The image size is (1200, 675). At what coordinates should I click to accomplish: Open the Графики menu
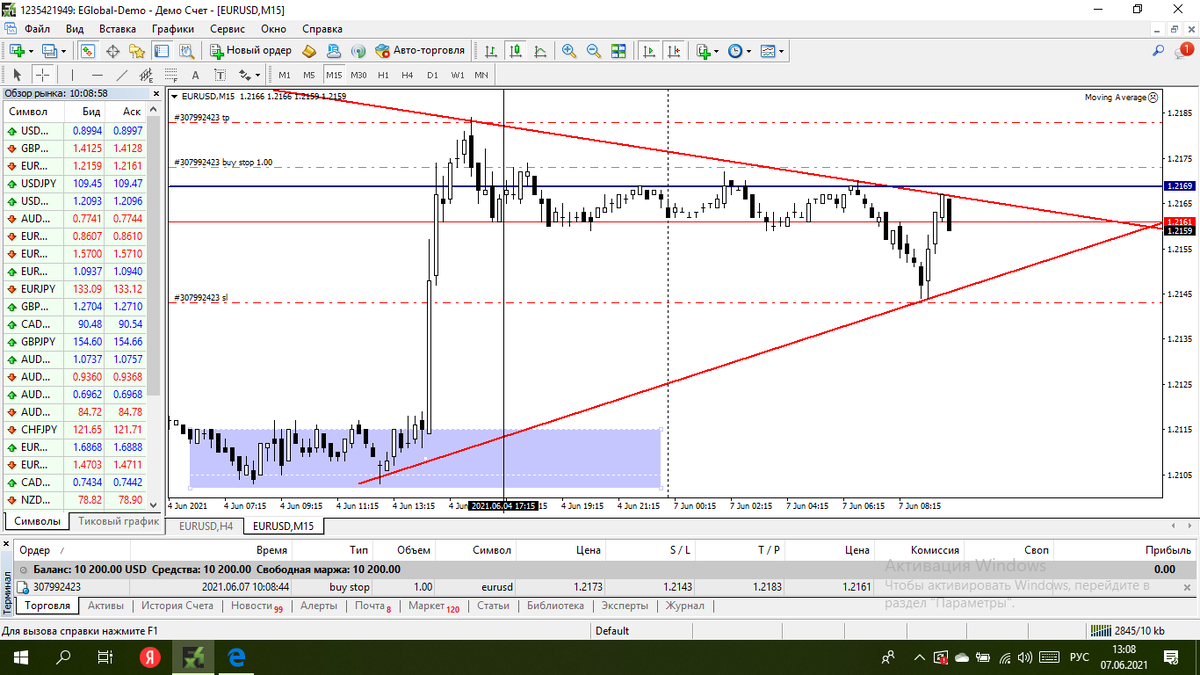tap(173, 29)
